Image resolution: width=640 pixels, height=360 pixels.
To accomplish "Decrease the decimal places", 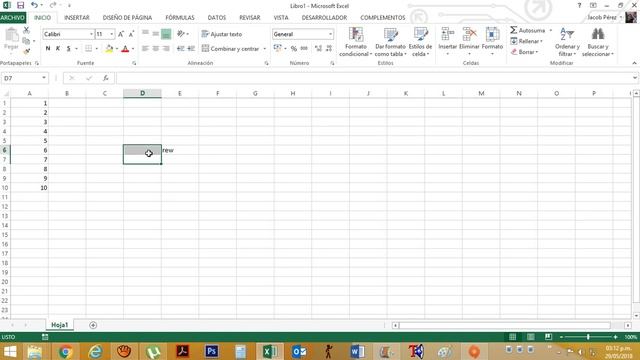I will (329, 49).
